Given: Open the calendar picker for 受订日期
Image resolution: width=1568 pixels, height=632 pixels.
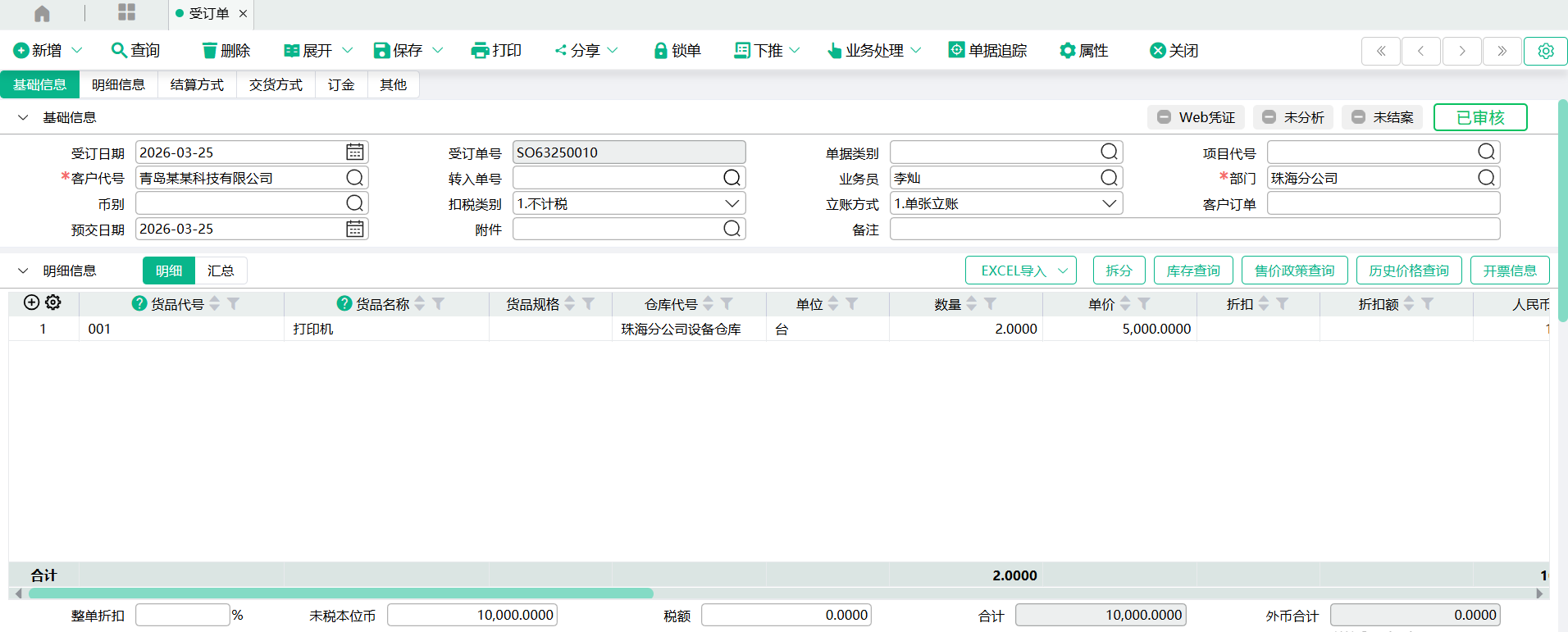Looking at the screenshot, I should (x=354, y=152).
